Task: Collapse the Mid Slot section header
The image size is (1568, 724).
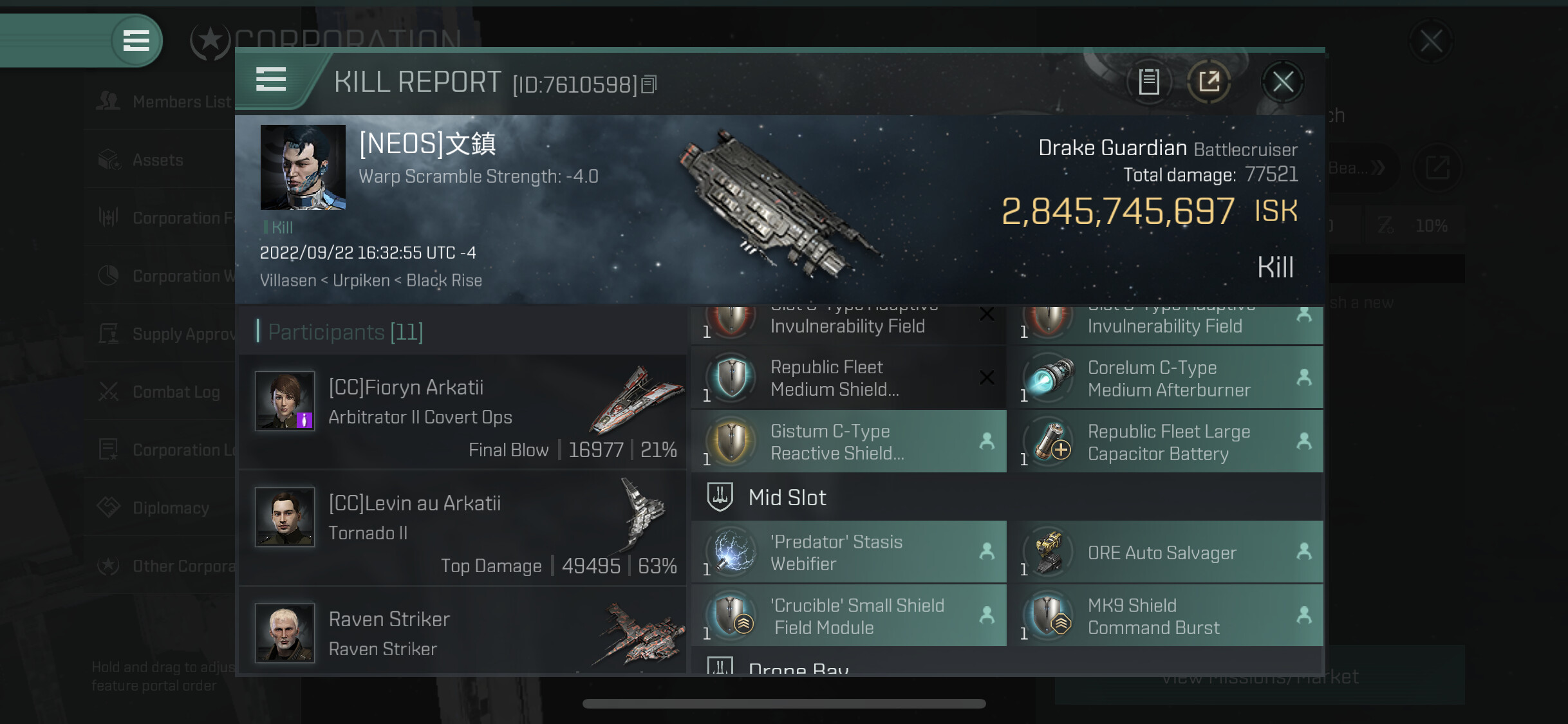Action: click(1007, 497)
